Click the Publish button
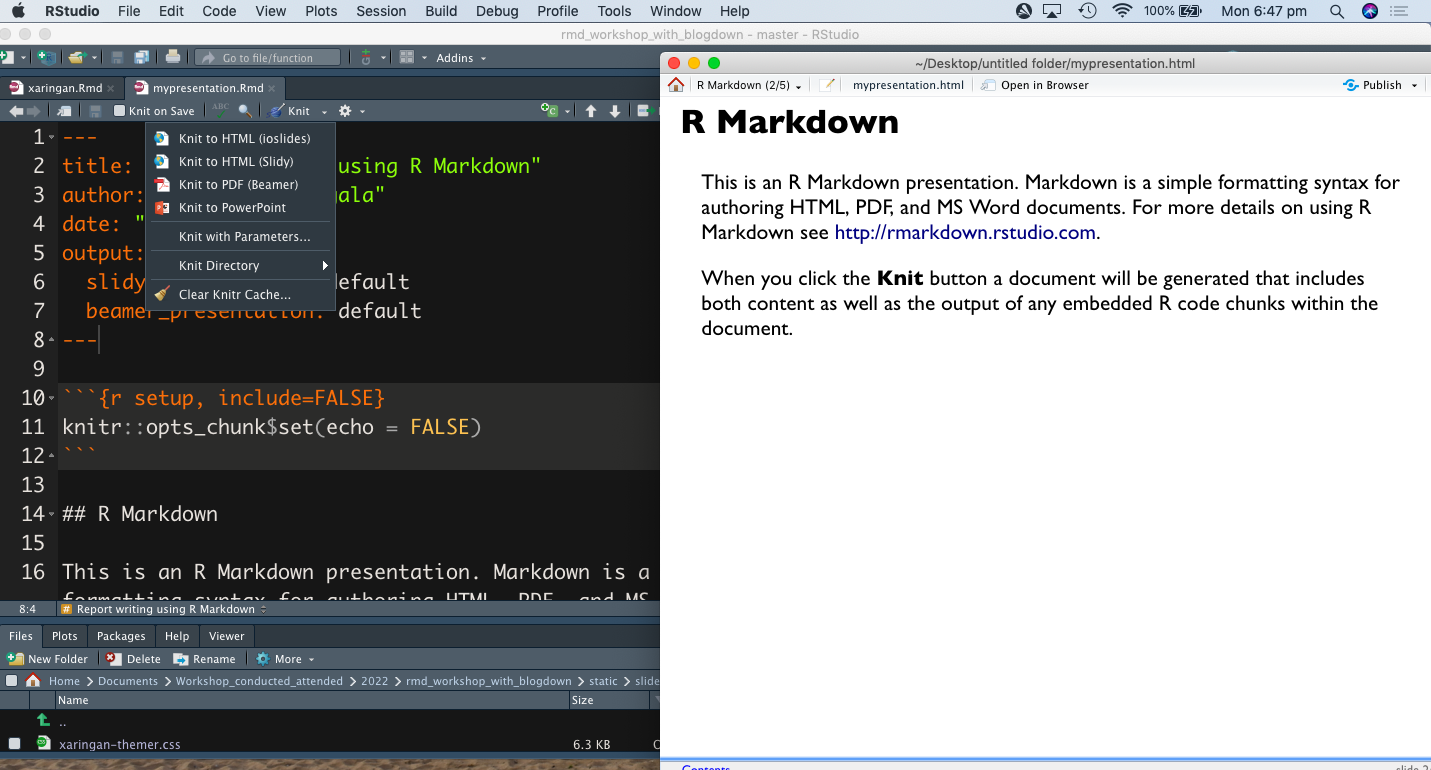 [1372, 85]
